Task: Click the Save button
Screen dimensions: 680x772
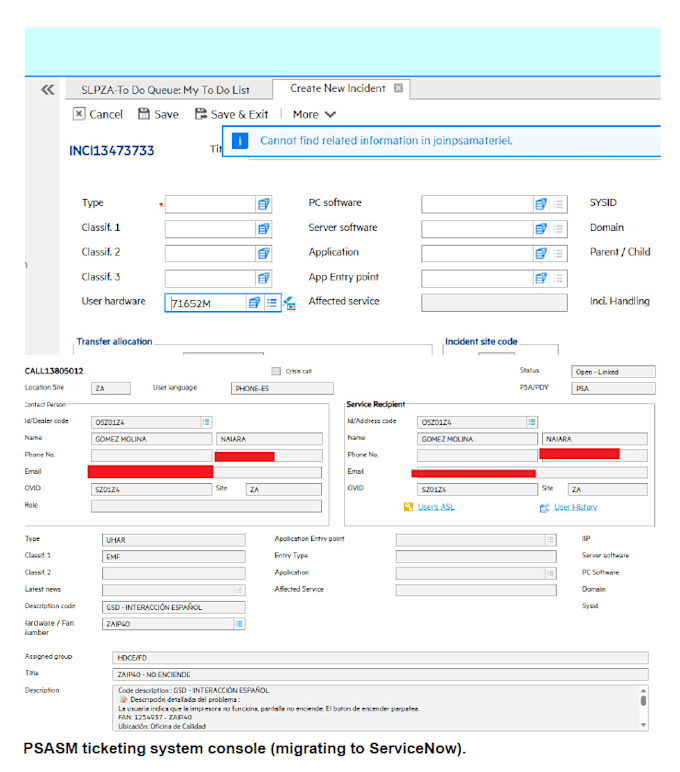Action: point(158,114)
